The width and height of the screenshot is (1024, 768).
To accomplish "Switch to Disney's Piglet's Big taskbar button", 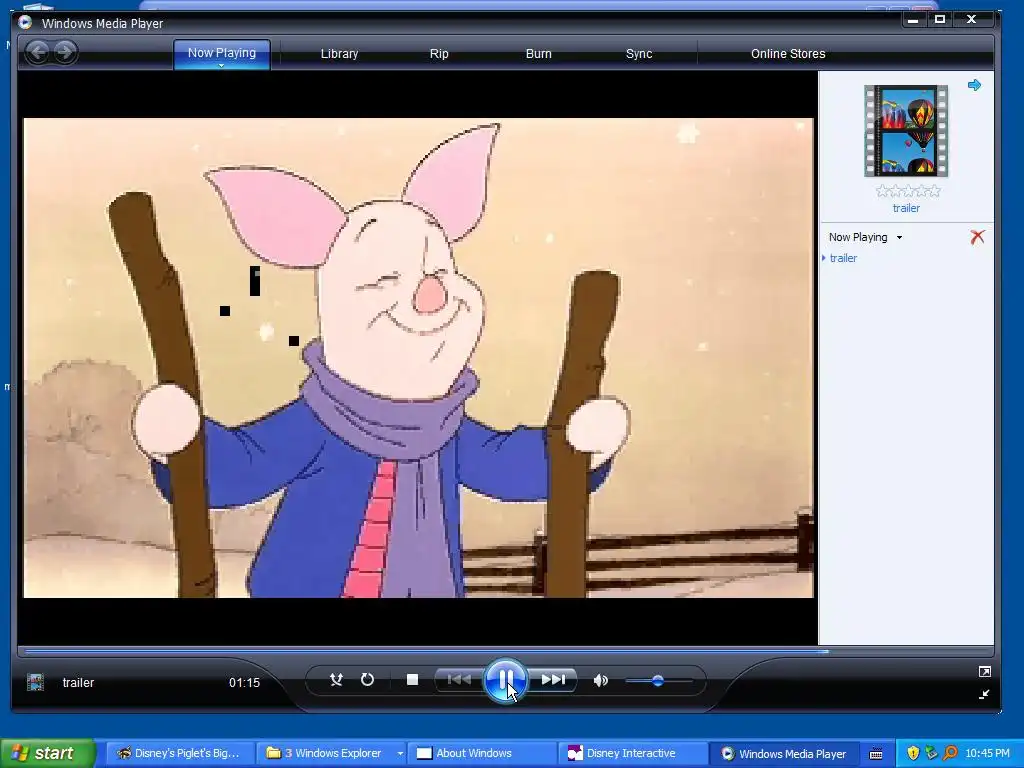I will pyautogui.click(x=178, y=753).
